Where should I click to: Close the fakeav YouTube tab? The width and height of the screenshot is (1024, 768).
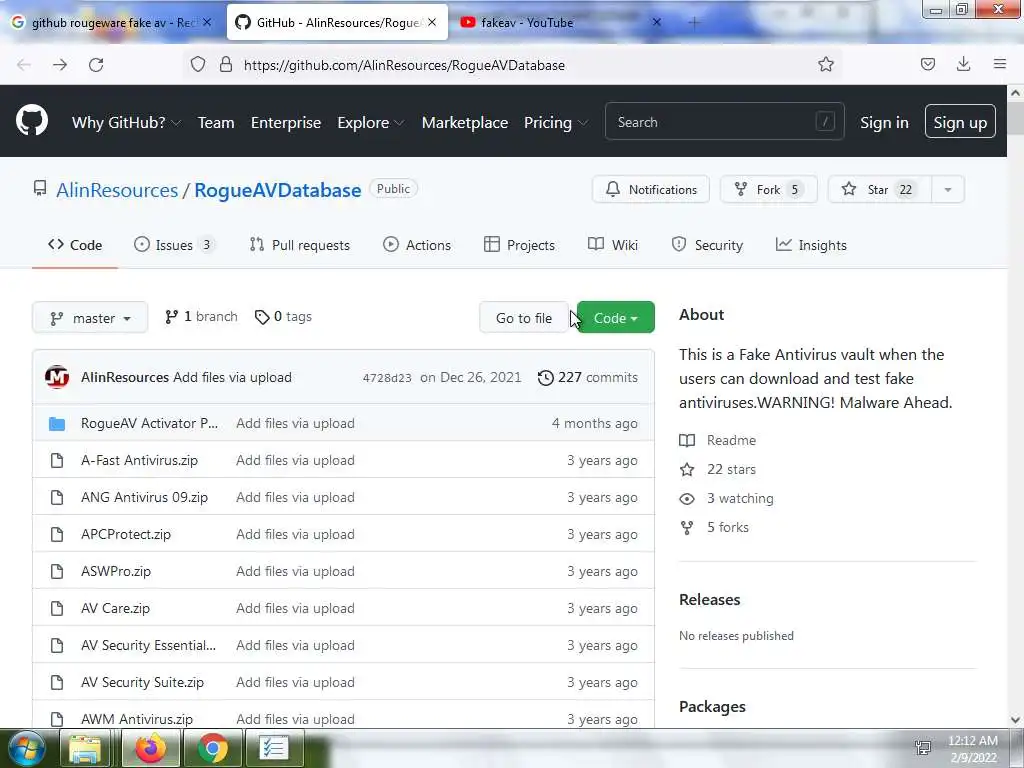point(656,22)
